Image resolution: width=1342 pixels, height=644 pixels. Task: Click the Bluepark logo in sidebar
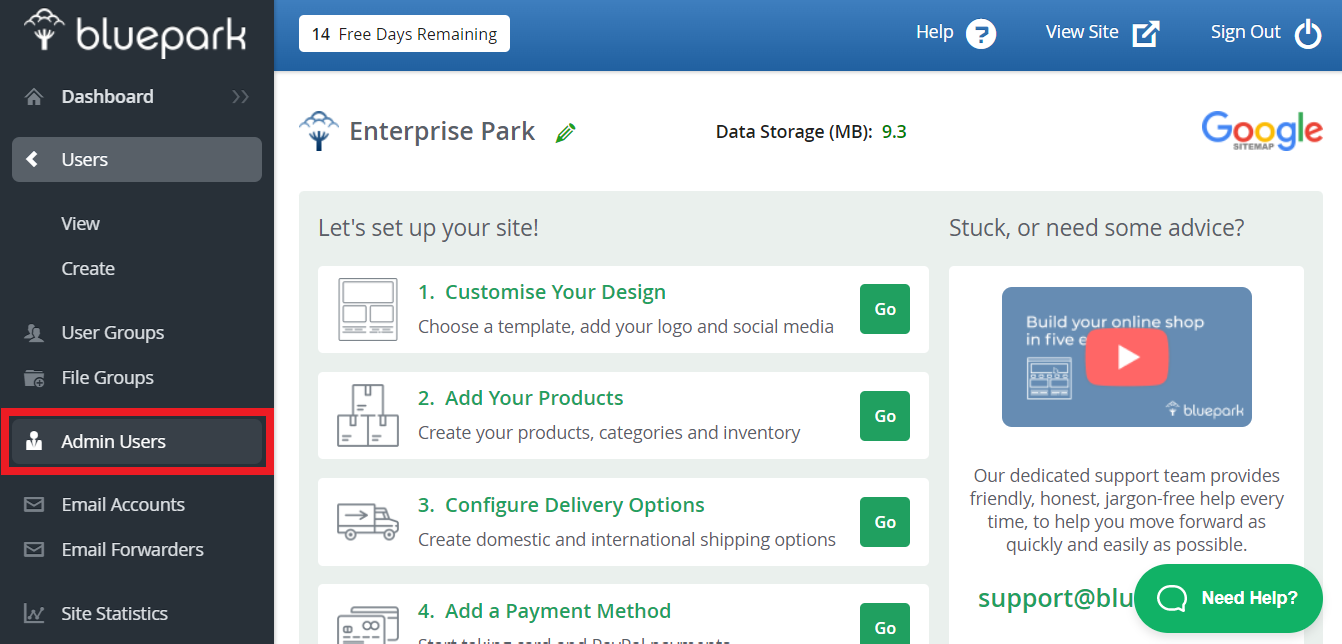pos(136,34)
